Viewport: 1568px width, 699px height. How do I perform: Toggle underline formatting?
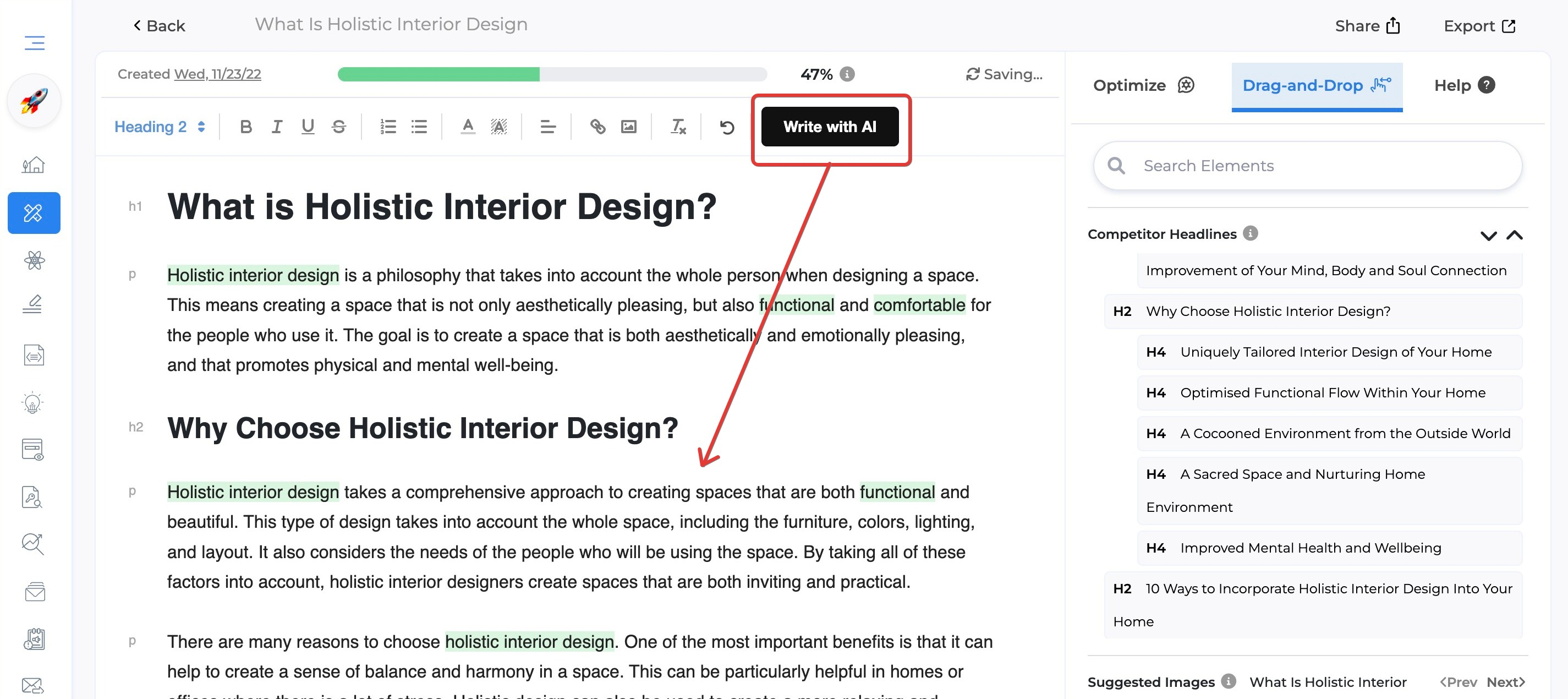pos(308,127)
